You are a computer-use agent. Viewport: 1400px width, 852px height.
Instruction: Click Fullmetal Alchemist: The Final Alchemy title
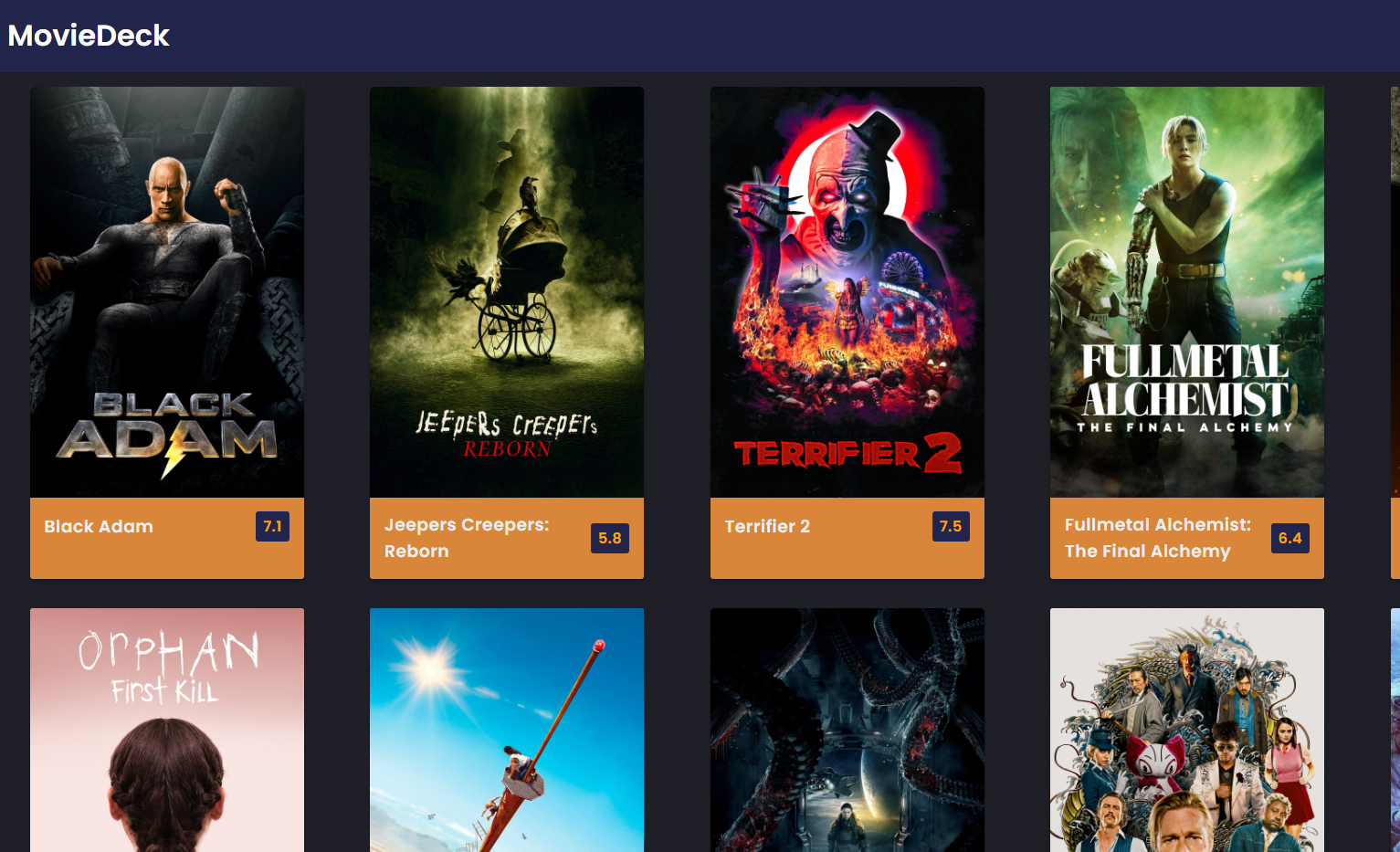[1158, 538]
